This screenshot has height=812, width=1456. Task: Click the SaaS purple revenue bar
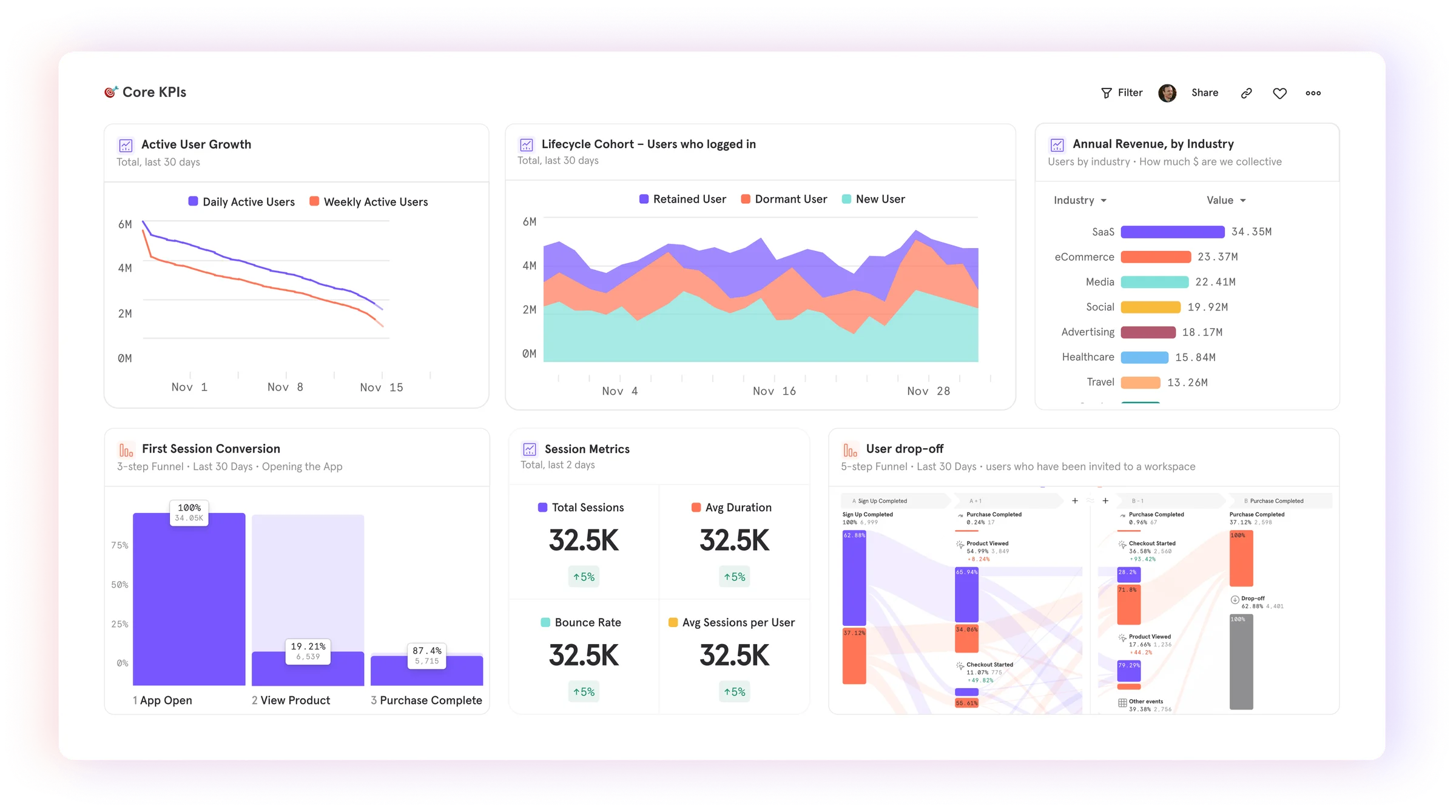pos(1172,232)
